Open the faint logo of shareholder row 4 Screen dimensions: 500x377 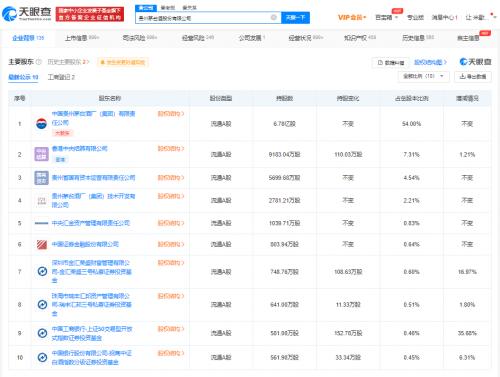[x=41, y=200]
